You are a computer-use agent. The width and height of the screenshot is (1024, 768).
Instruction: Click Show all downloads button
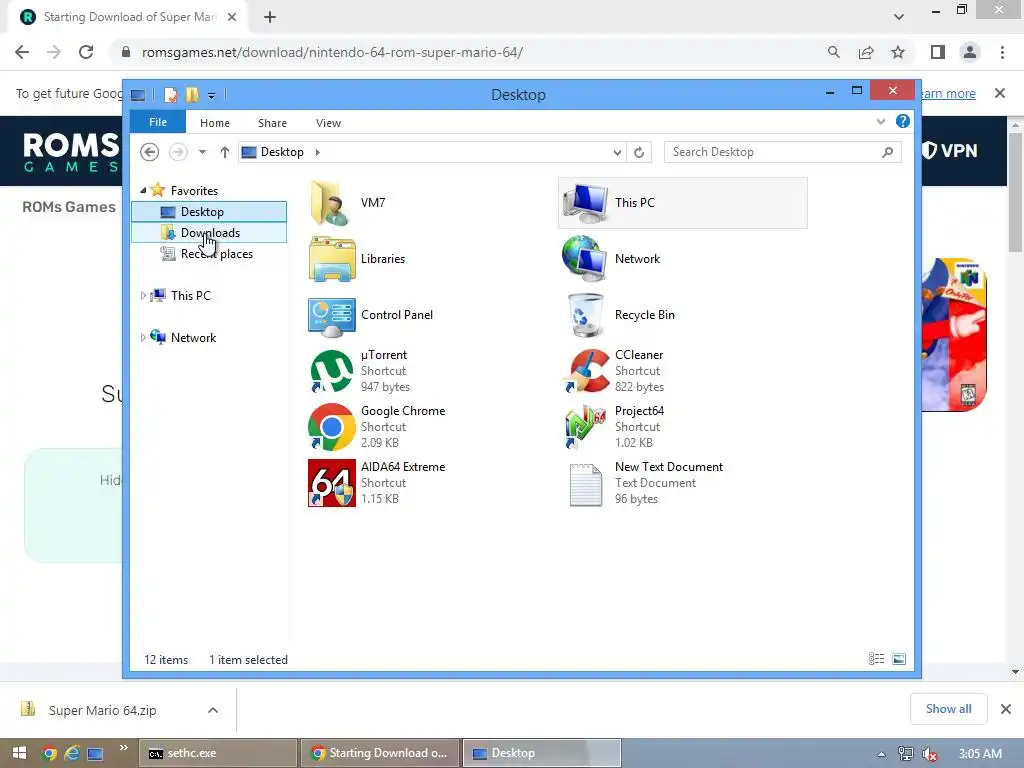pyautogui.click(x=948, y=709)
